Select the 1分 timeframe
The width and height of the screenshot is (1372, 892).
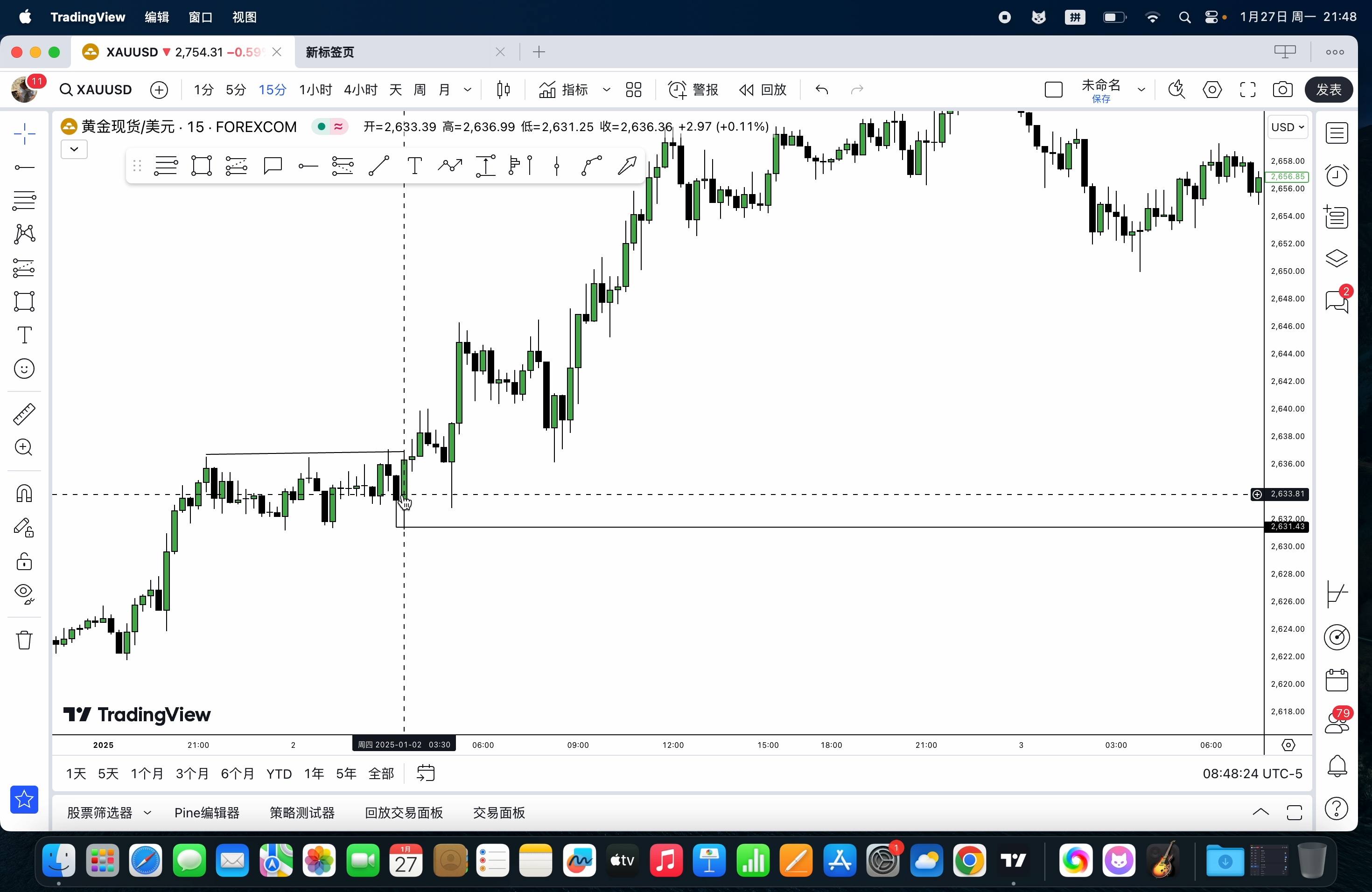[x=203, y=89]
